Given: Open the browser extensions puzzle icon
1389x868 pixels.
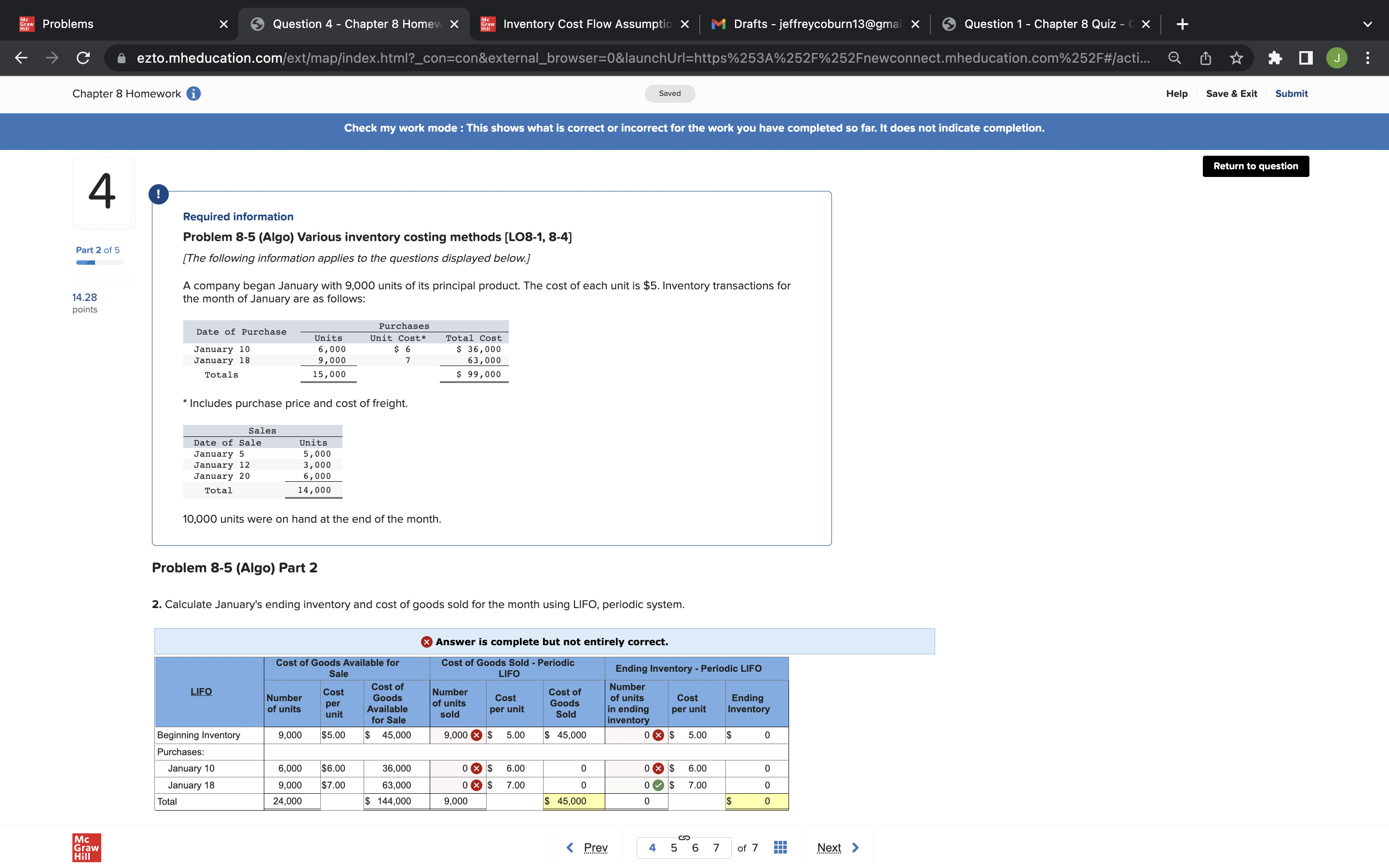Looking at the screenshot, I should click(1275, 58).
